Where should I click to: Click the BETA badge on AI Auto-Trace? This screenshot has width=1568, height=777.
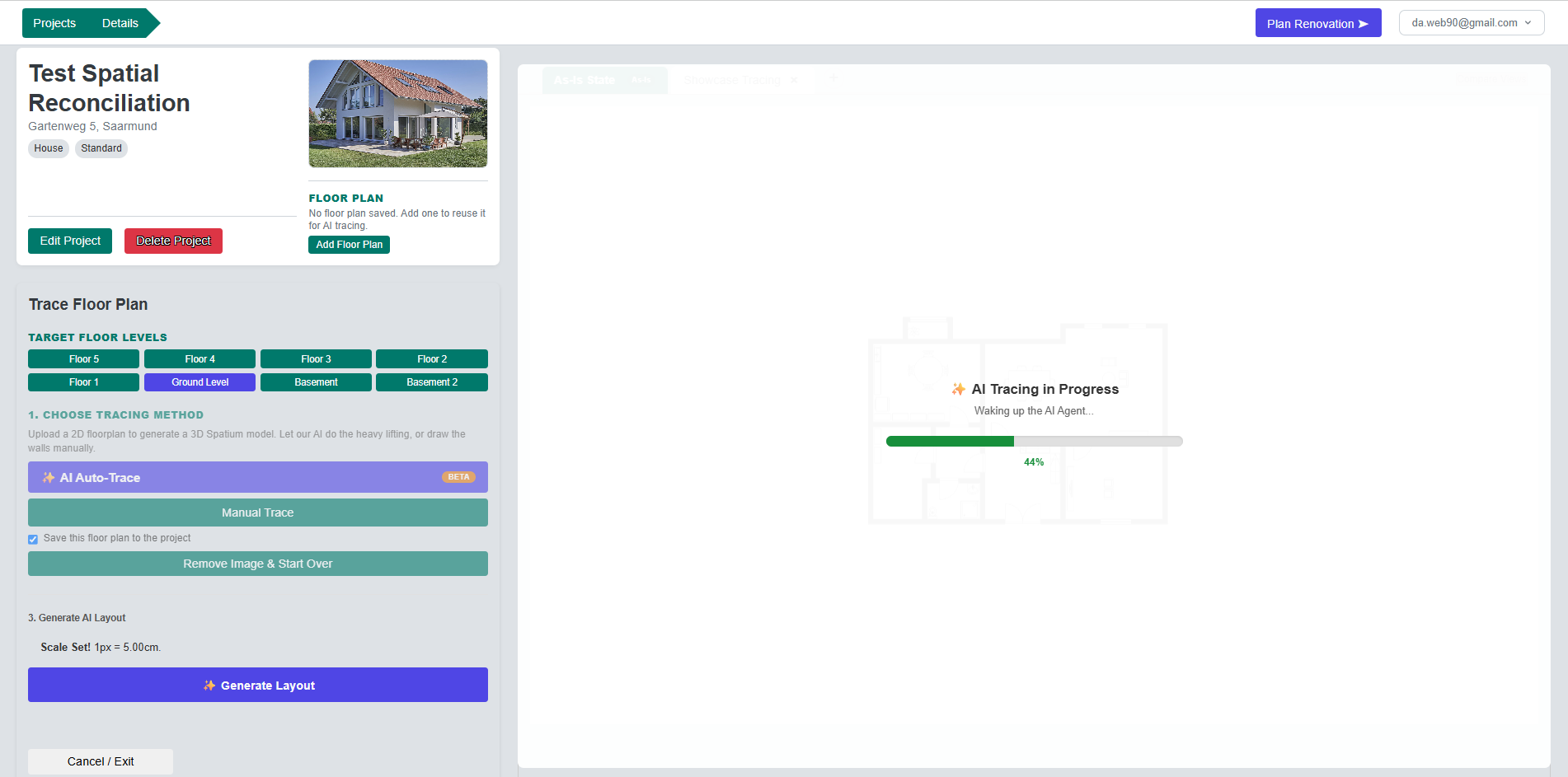point(458,477)
